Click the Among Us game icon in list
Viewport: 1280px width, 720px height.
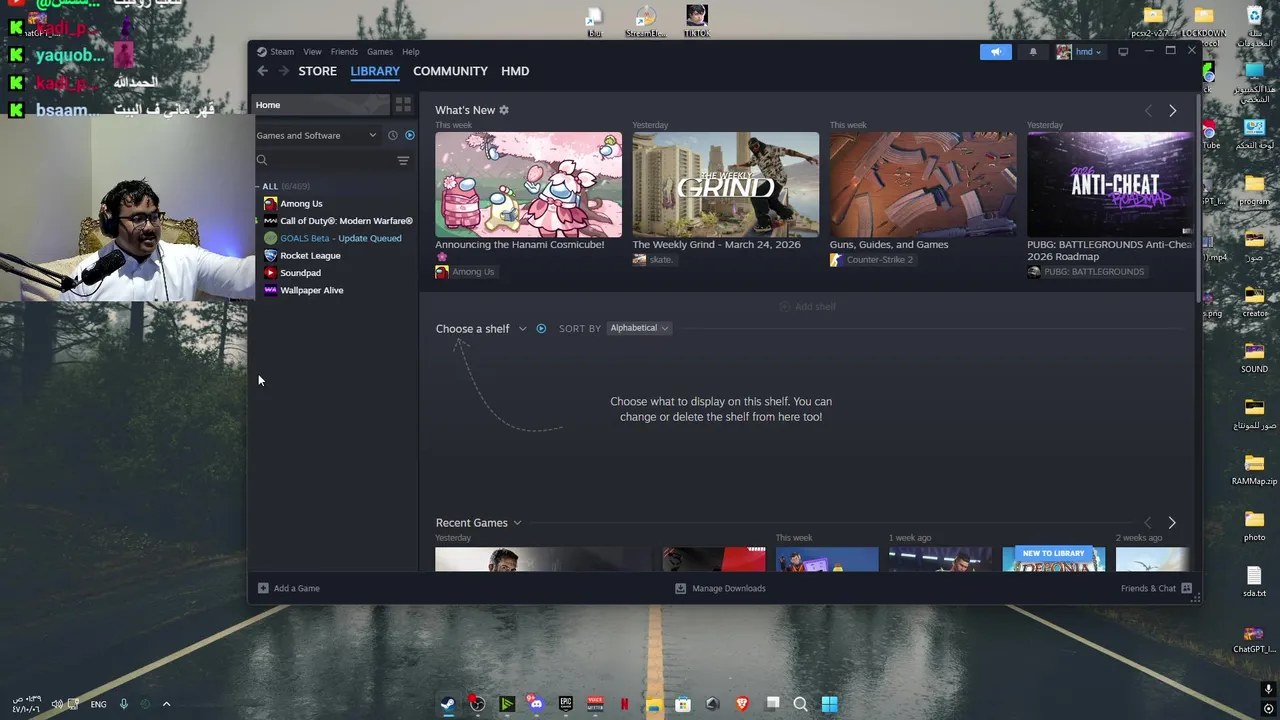270,203
